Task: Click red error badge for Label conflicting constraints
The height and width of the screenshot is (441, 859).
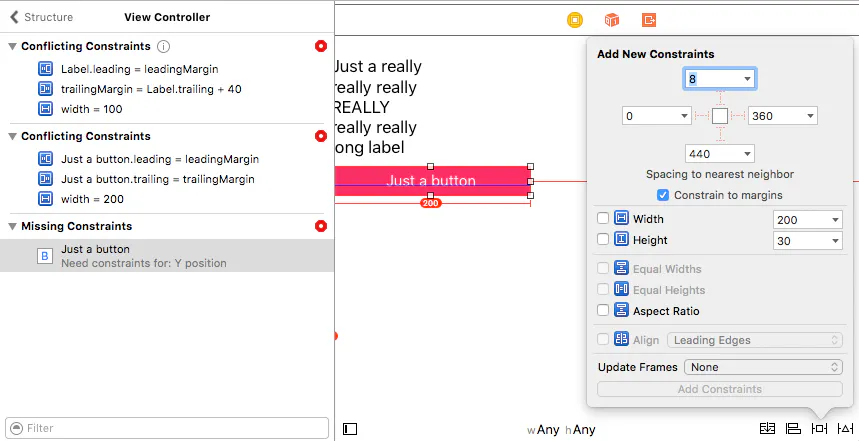Action: click(321, 47)
